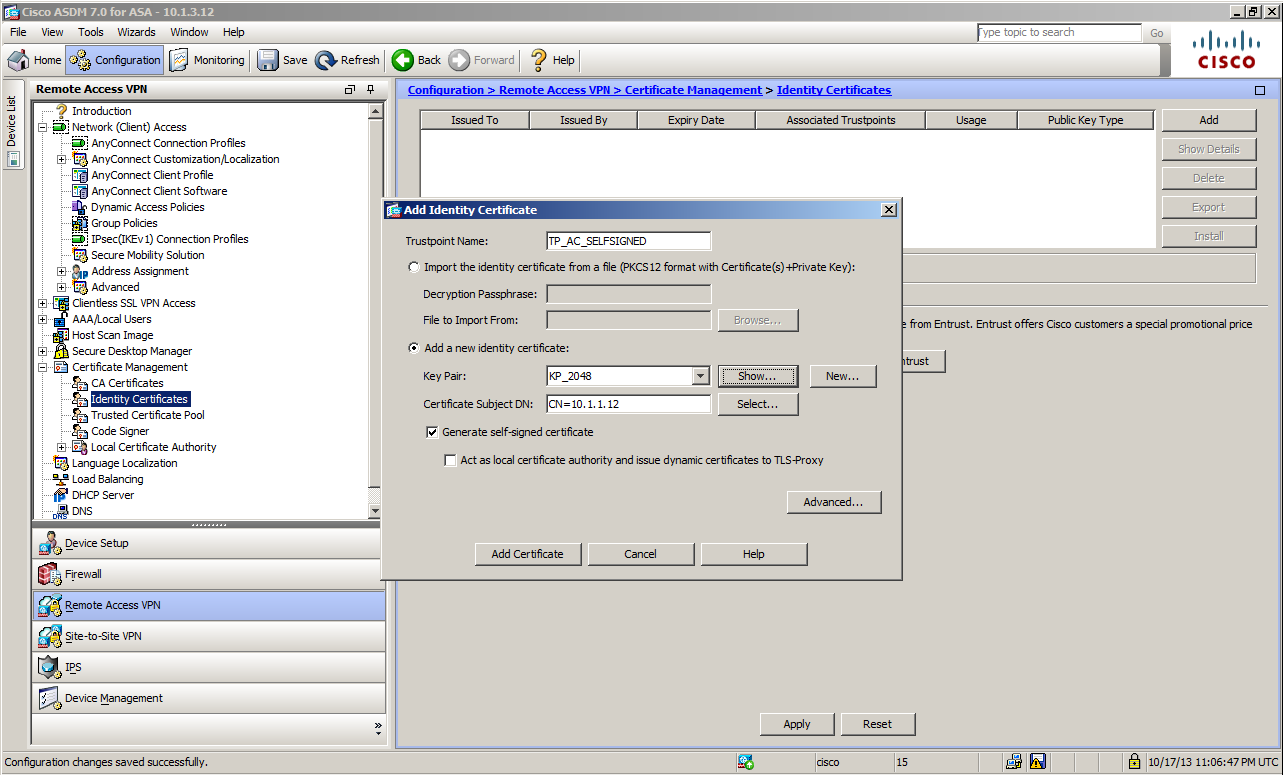Open CA Certificates under Certificate Management
This screenshot has width=1283, height=775.
click(127, 383)
